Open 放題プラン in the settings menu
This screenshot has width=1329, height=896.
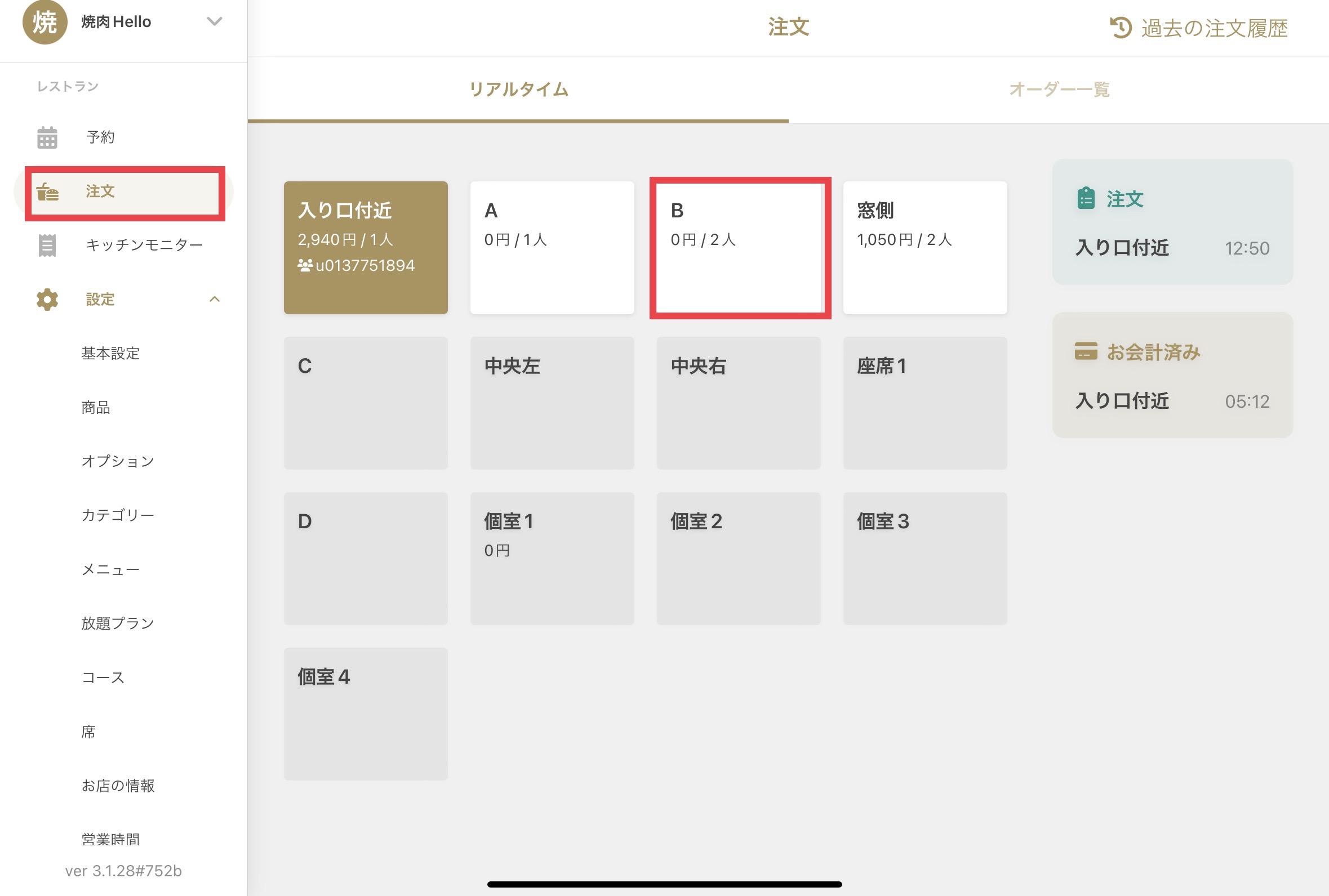pyautogui.click(x=117, y=623)
